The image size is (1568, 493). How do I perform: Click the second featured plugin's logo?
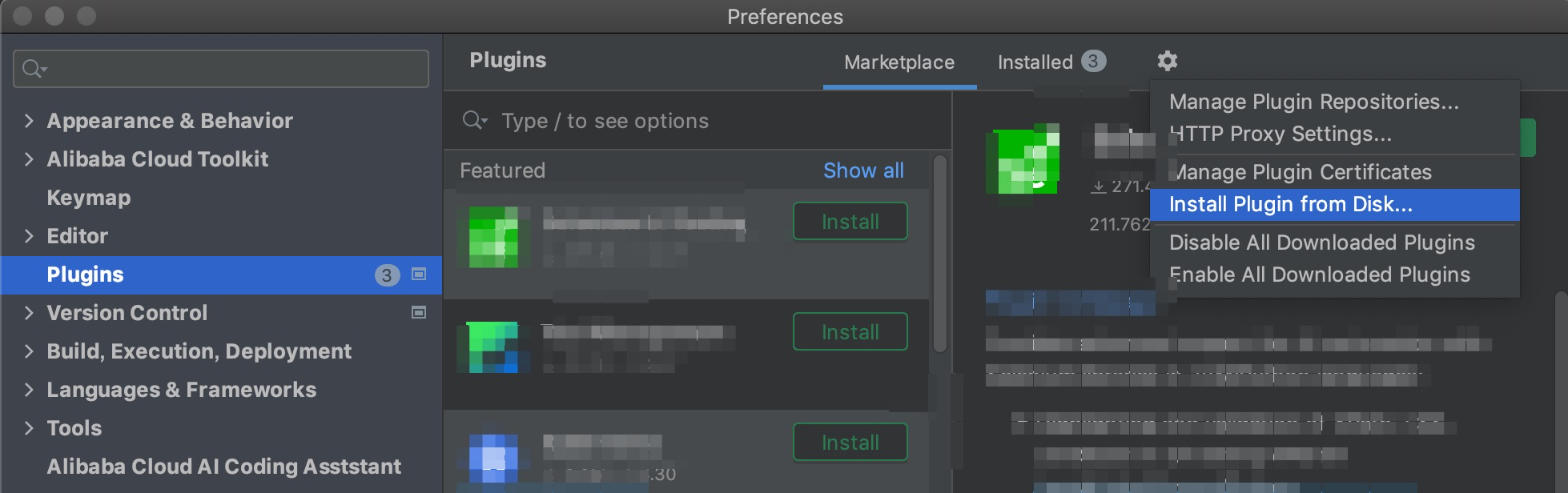click(493, 347)
